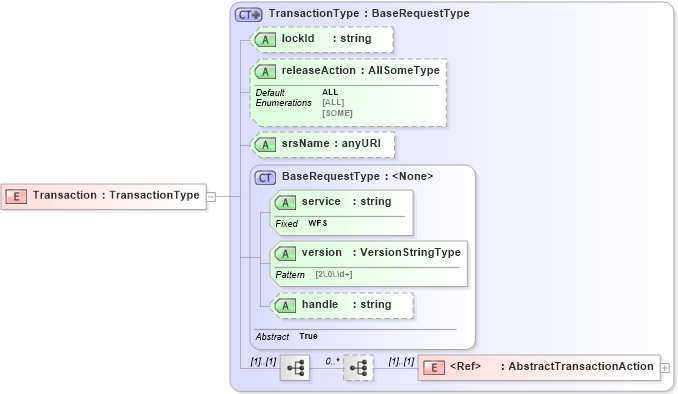Select 'releaseAction : AllSomeType' attribute text
Image resolution: width=678 pixels, height=394 pixels.
361,70
